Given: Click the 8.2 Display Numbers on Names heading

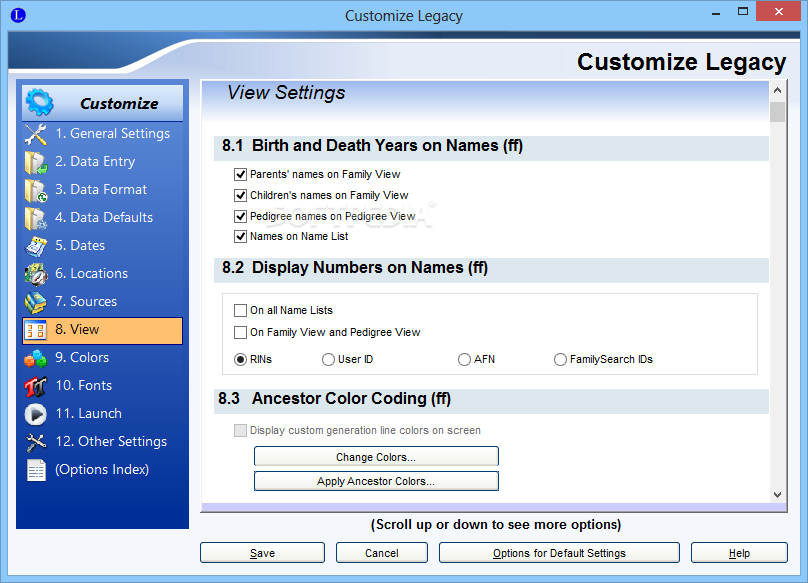Looking at the screenshot, I should (355, 268).
